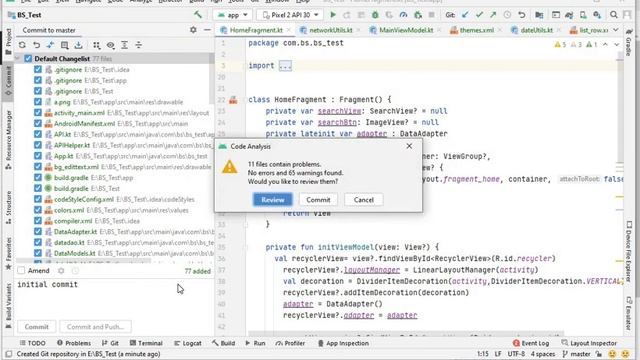This screenshot has height=360, width=640.
Task: Click HomeFragment class gutter icon
Action: click(x=233, y=100)
